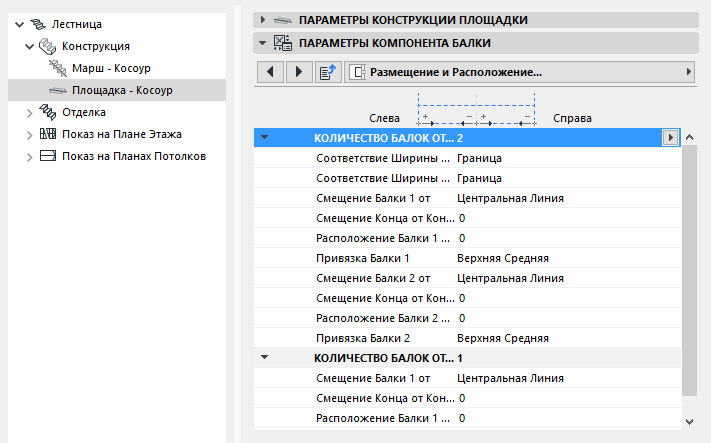Select the Конструкция tree item
The width and height of the screenshot is (711, 443).
coord(96,46)
